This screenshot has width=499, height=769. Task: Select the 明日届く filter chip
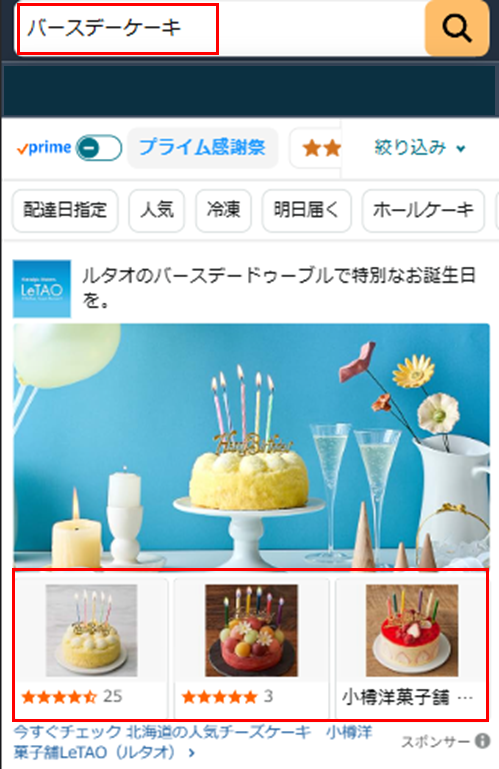(307, 210)
